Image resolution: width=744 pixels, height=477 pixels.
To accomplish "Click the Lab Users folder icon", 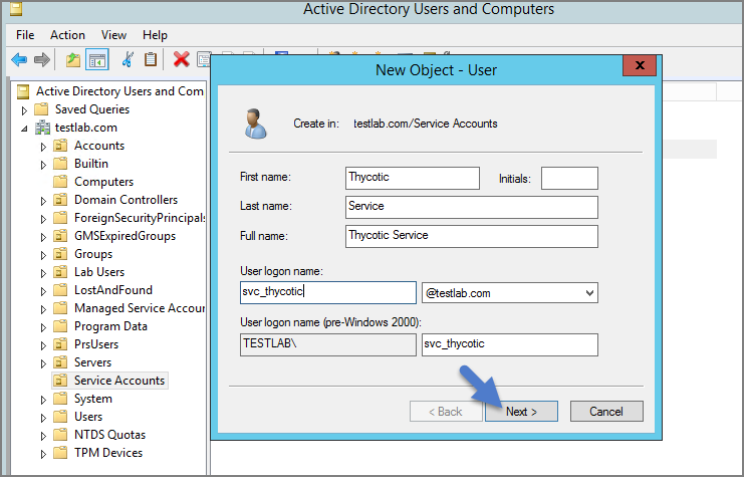I will pyautogui.click(x=60, y=272).
